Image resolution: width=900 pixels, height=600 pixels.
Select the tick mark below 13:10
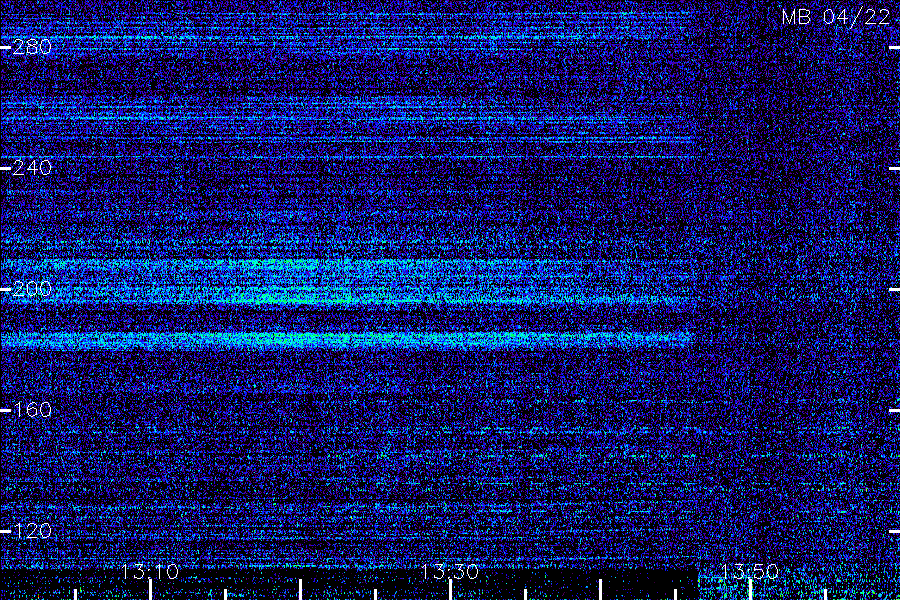pos(150,590)
